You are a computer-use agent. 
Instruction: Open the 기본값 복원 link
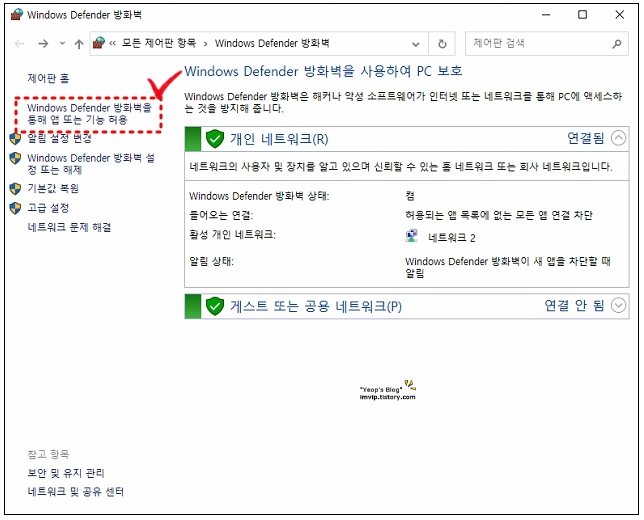tap(53, 189)
